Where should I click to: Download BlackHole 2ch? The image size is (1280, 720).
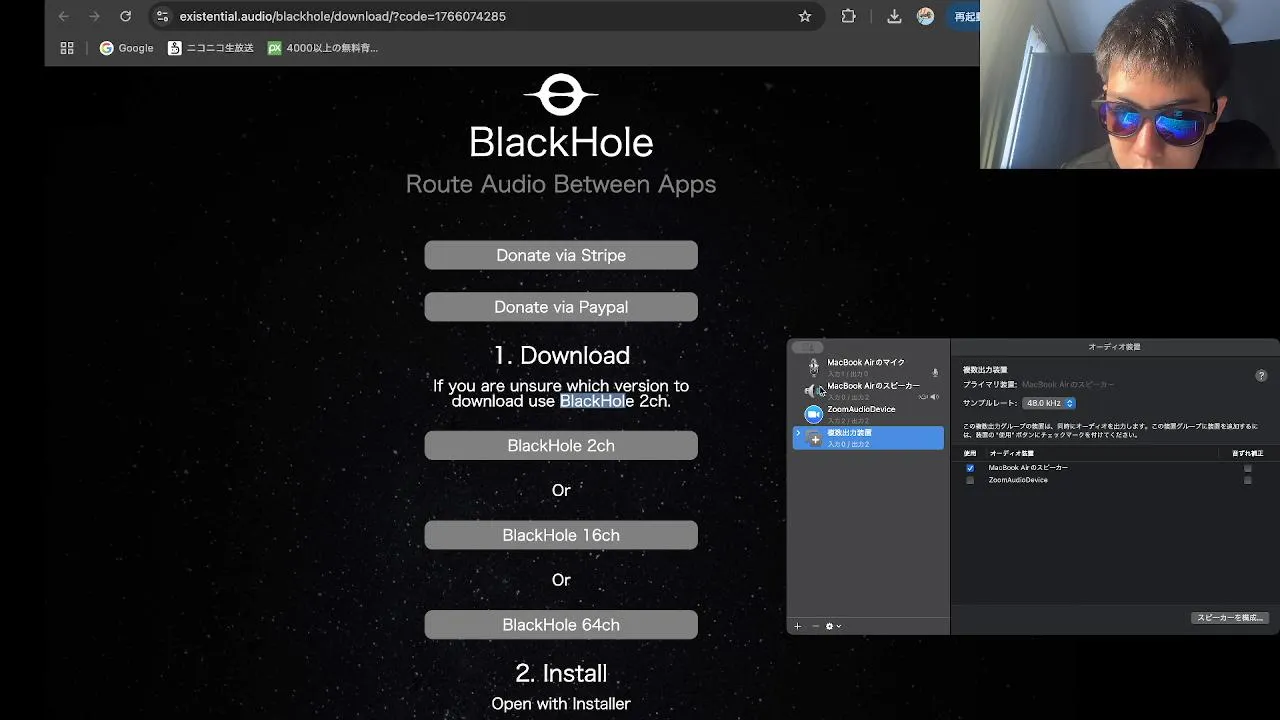pos(561,445)
